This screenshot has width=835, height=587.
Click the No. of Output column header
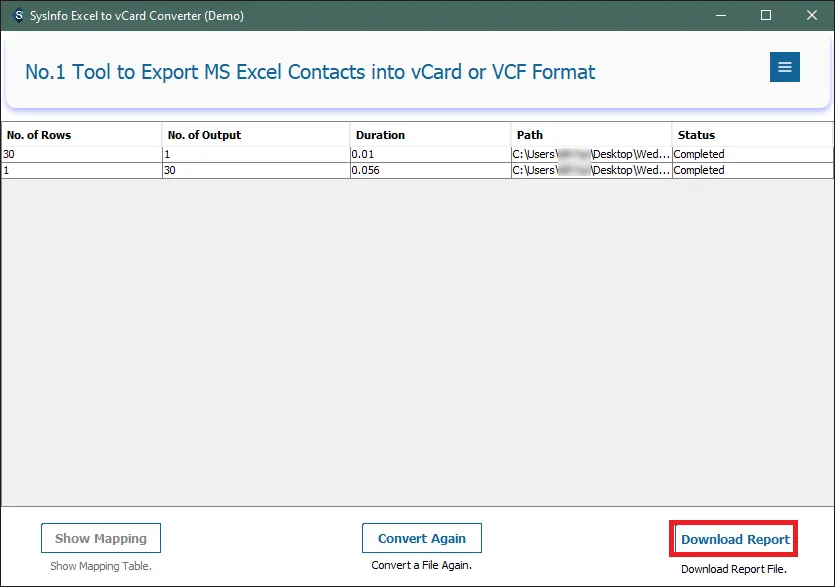[255, 135]
